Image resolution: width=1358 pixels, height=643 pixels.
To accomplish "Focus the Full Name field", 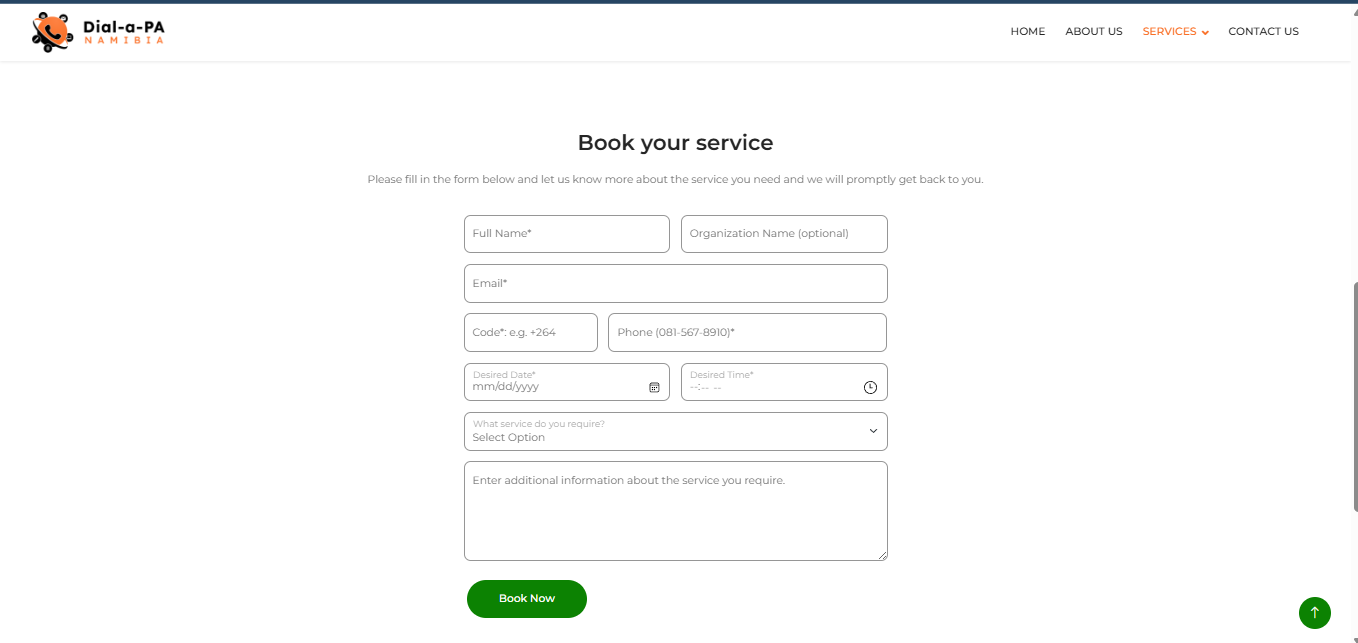I will (x=566, y=234).
